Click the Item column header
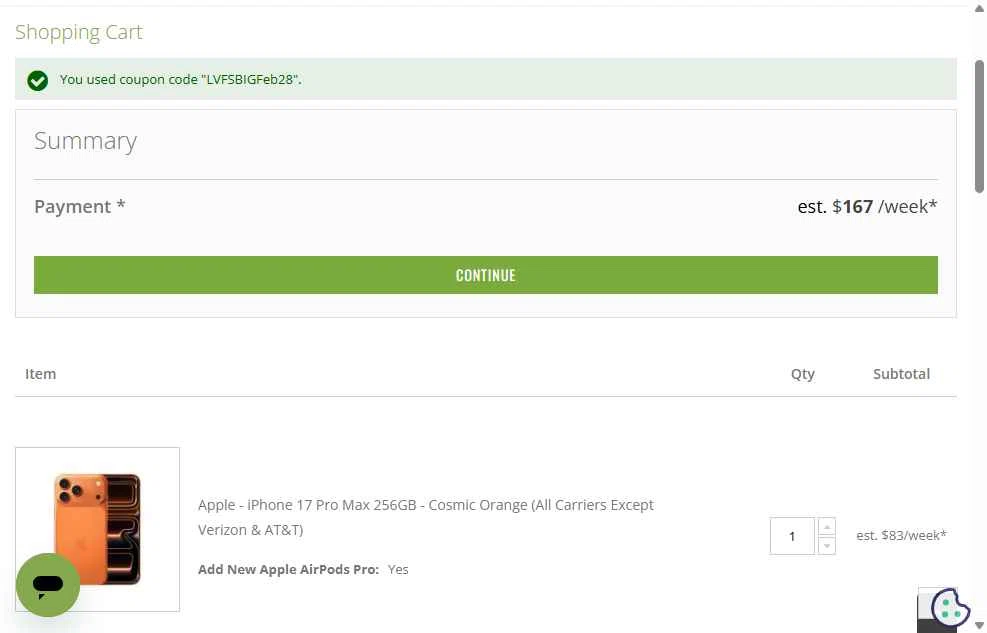The image size is (987, 633). tap(40, 374)
